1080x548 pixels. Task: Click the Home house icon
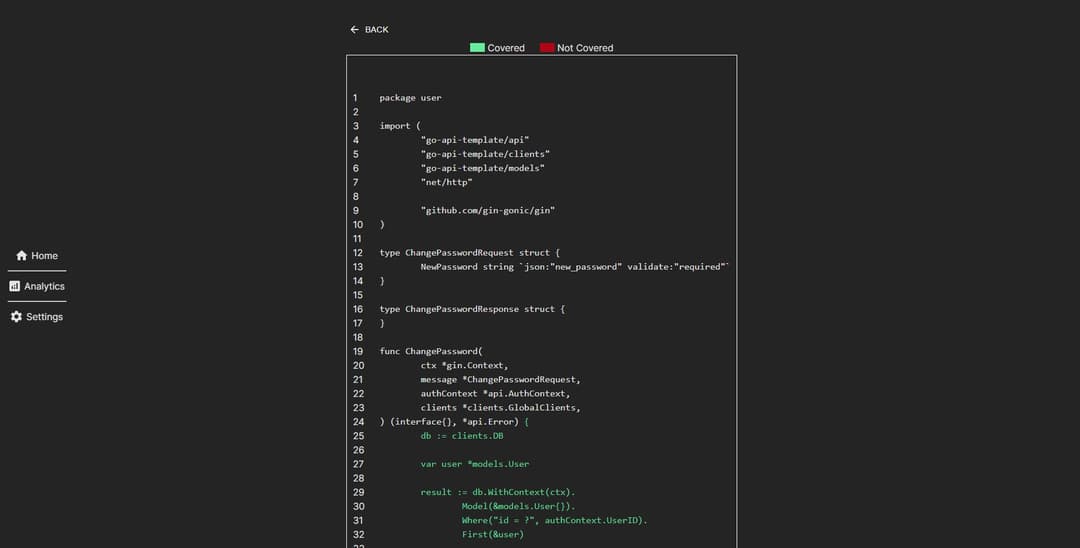(x=21, y=255)
